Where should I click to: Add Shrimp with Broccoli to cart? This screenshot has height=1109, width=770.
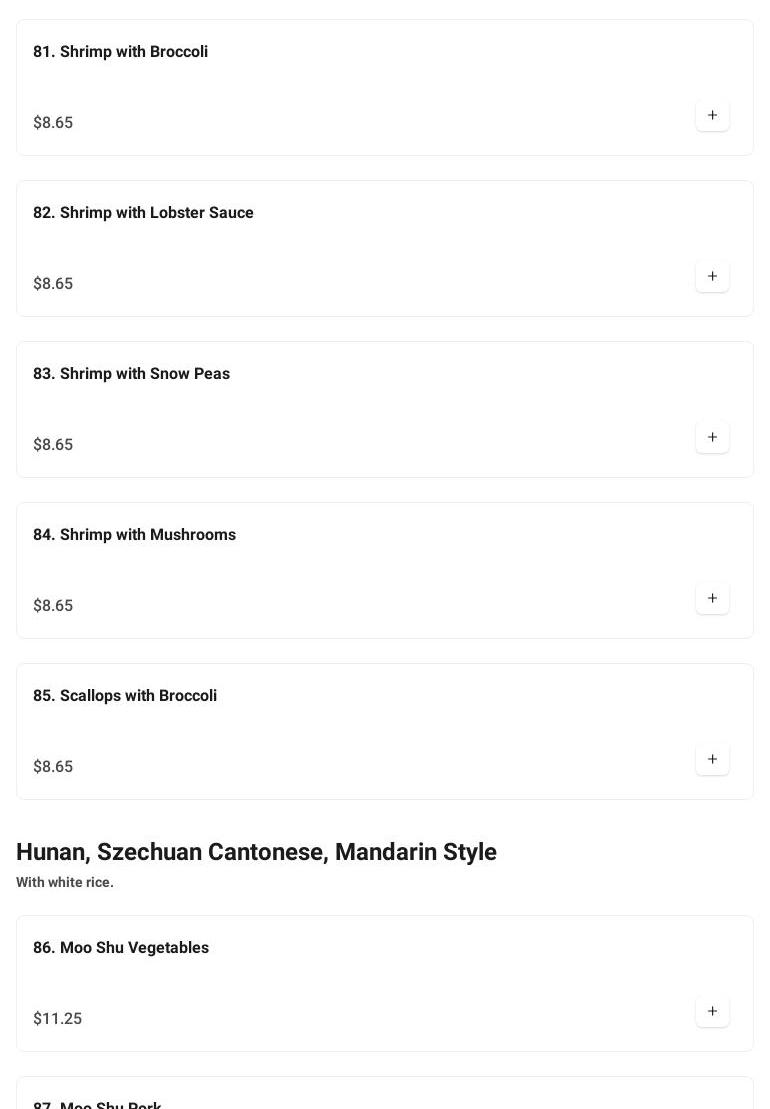coord(712,115)
